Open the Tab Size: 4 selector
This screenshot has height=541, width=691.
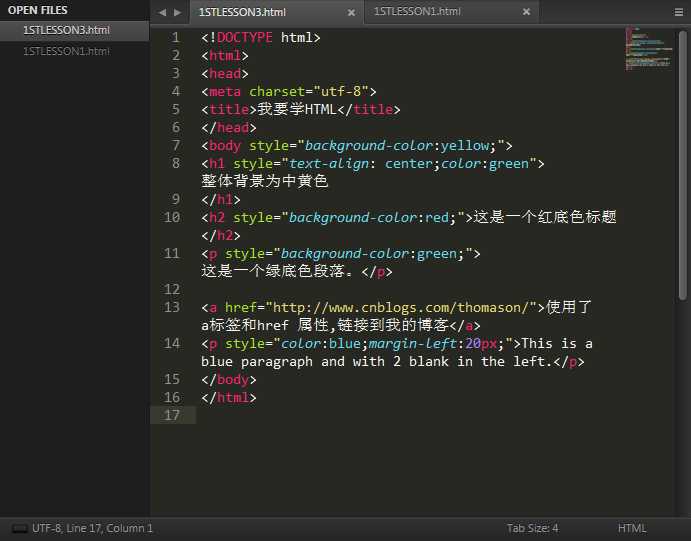(532, 528)
